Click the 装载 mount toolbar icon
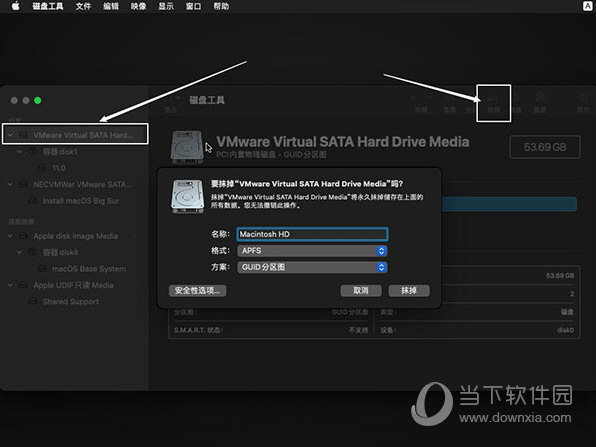Viewport: 596px width, 447px height. coord(540,103)
